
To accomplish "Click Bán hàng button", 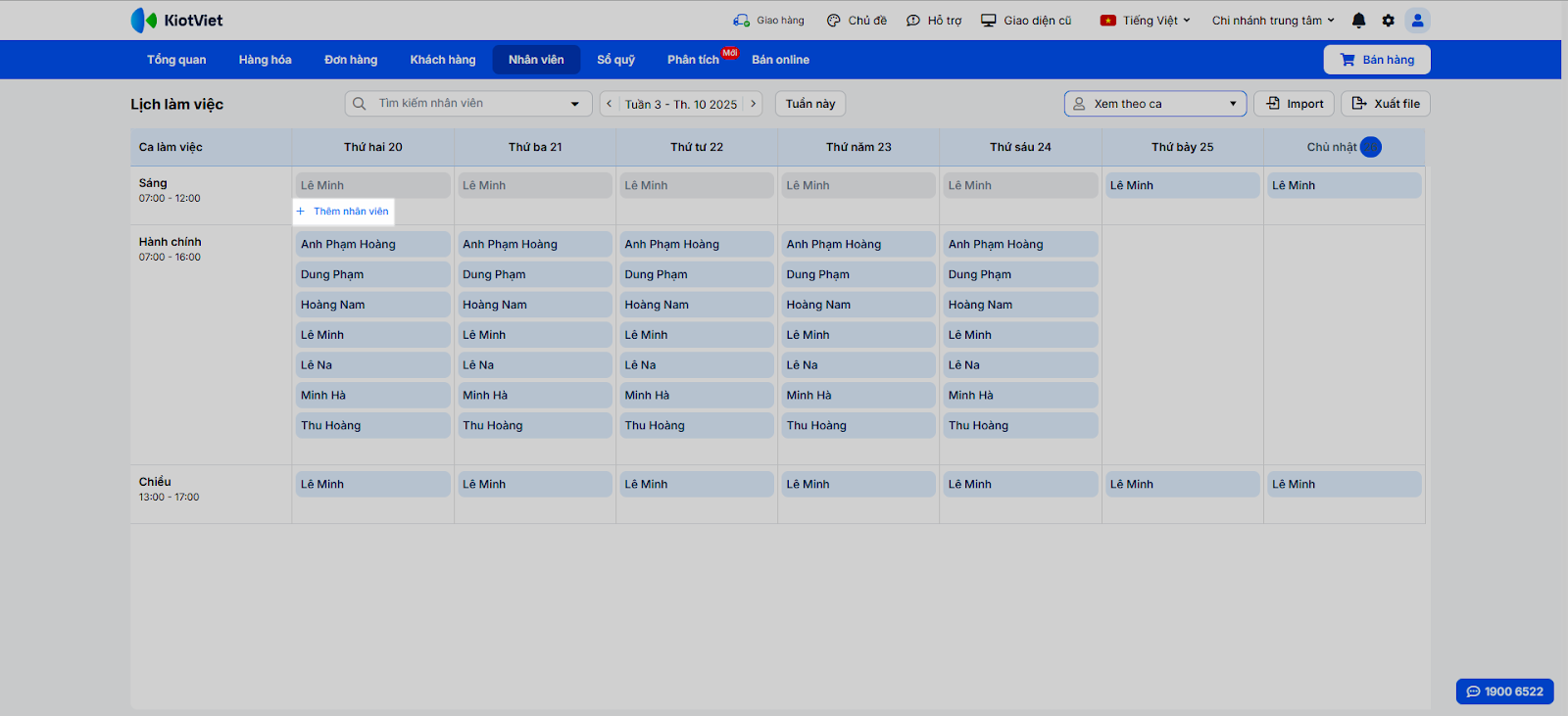I will tap(1377, 60).
